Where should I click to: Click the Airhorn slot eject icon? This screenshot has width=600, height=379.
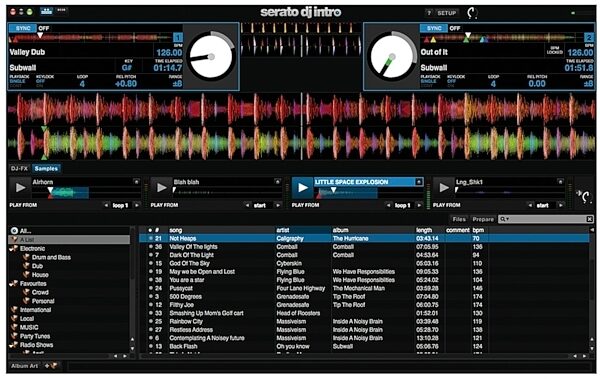pos(136,182)
